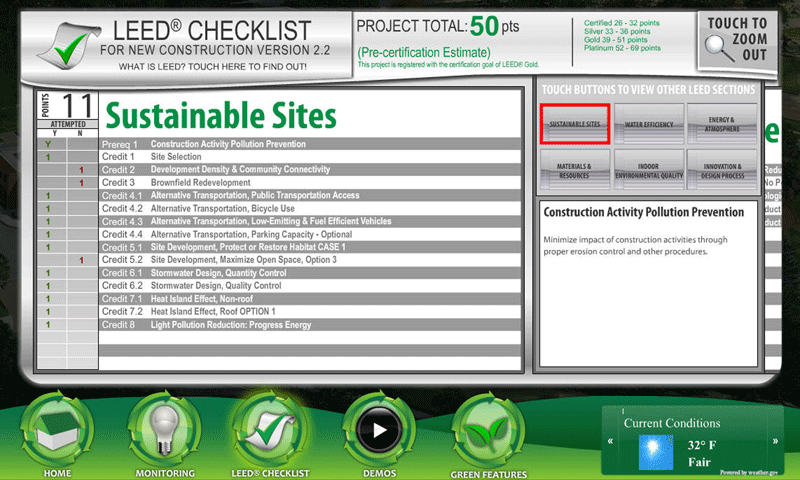This screenshot has width=800, height=480.
Task: Select Credit 1 Site Selection row
Action: pos(310,157)
